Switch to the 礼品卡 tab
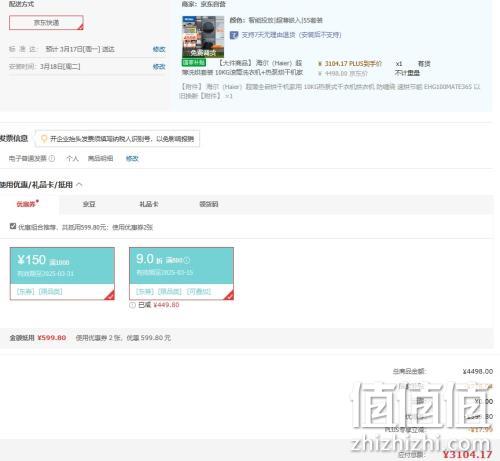This screenshot has height=461, width=500. (x=149, y=204)
